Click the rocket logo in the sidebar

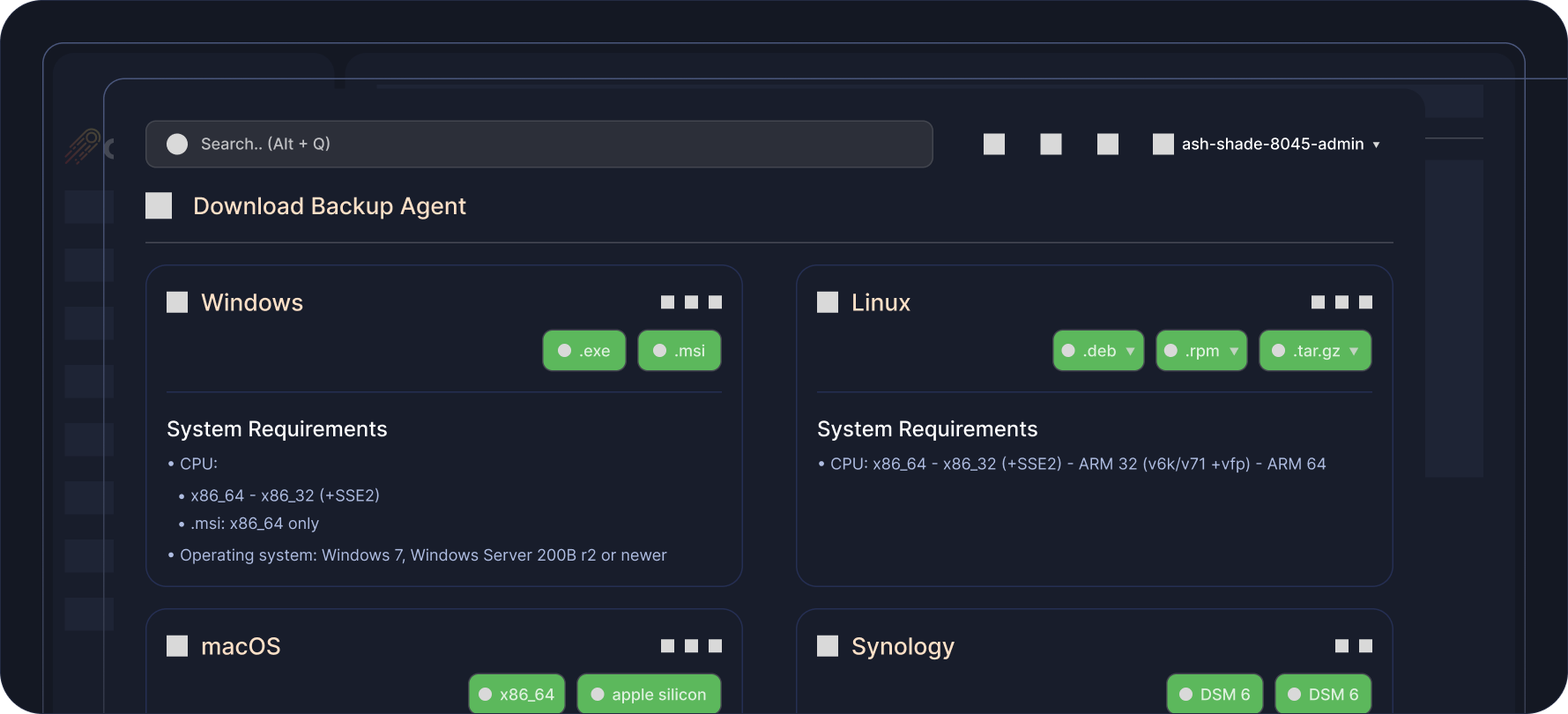(x=82, y=146)
